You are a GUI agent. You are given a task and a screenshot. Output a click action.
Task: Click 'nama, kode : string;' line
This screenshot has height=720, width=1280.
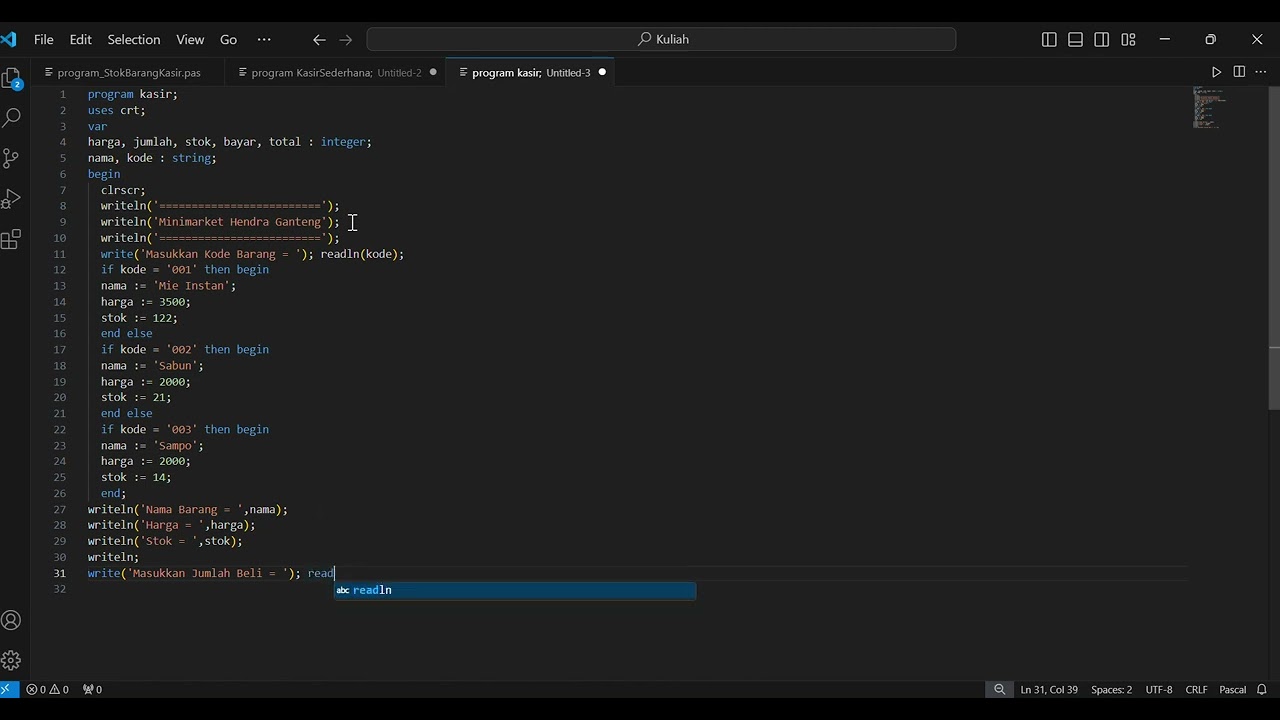click(152, 158)
